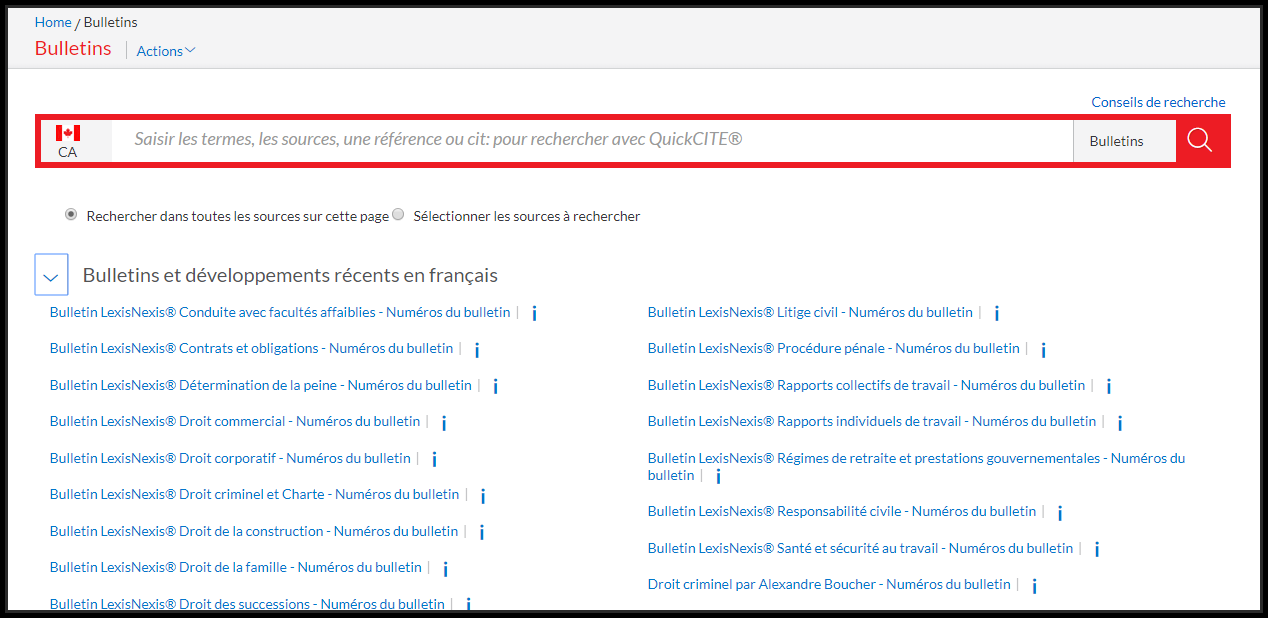The height and width of the screenshot is (618, 1268).
Task: Open Bulletin Conduite avec facultés affaiblies link
Action: click(x=280, y=312)
